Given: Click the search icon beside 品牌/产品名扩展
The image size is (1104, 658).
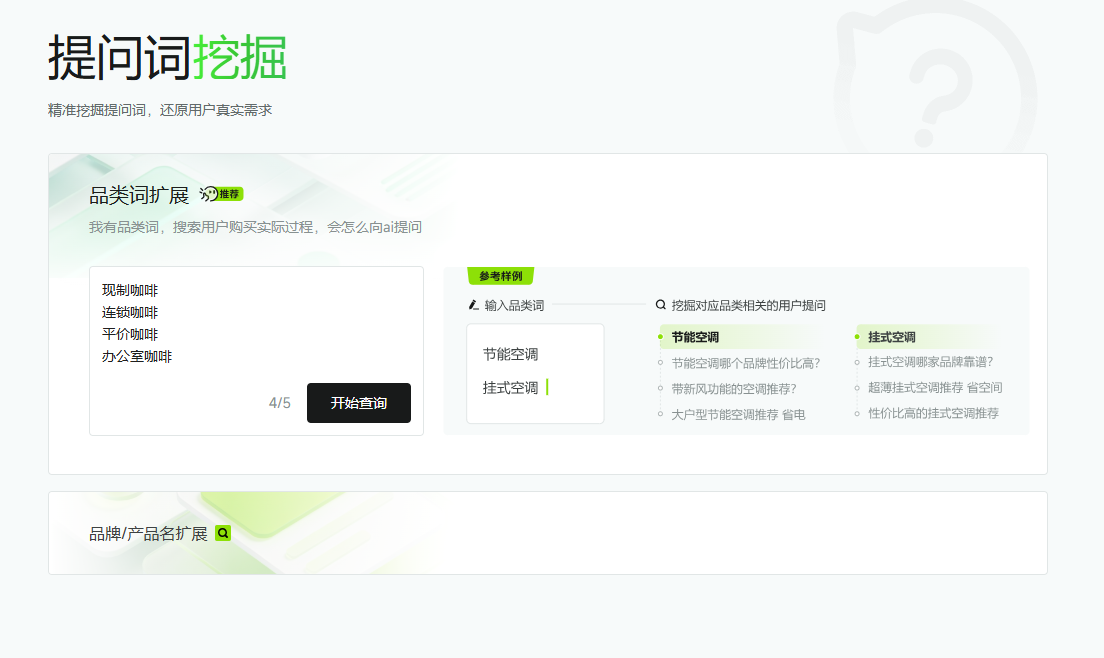Looking at the screenshot, I should [x=223, y=534].
